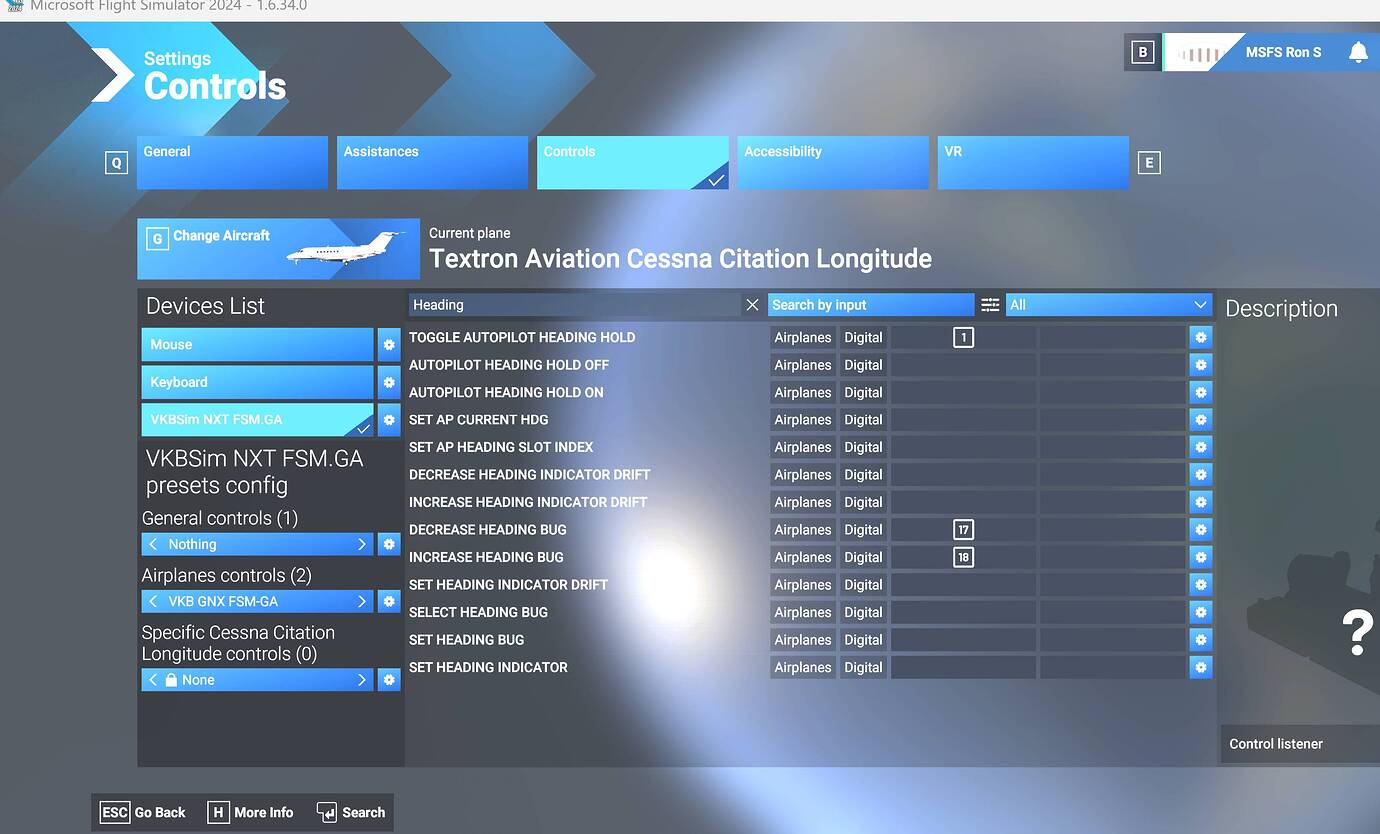Select the VKBSim NXT FSM.GA device

pyautogui.click(x=257, y=421)
